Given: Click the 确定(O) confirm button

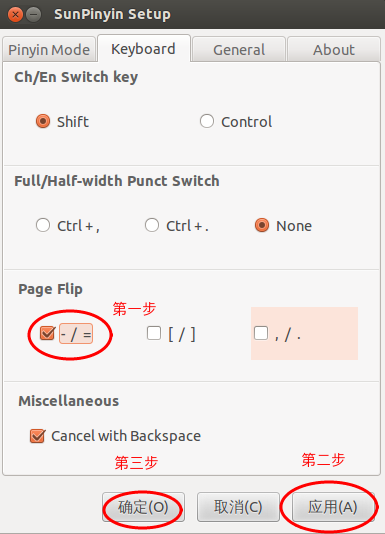Looking at the screenshot, I should [x=143, y=507].
